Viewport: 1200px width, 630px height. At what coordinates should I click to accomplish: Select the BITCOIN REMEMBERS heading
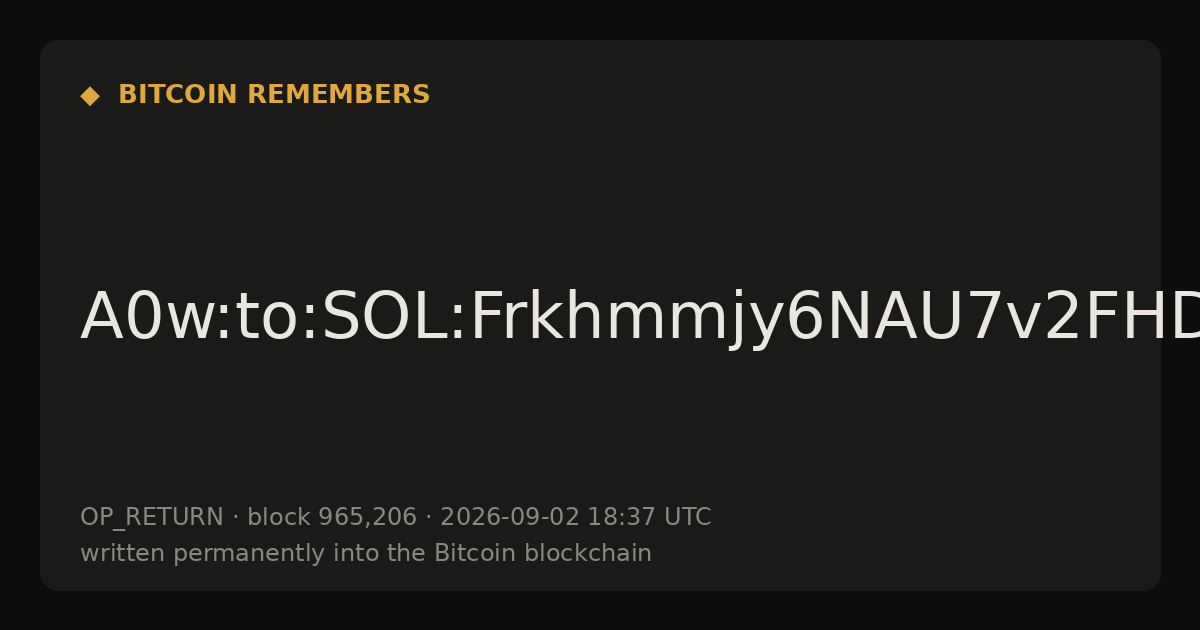tap(274, 95)
